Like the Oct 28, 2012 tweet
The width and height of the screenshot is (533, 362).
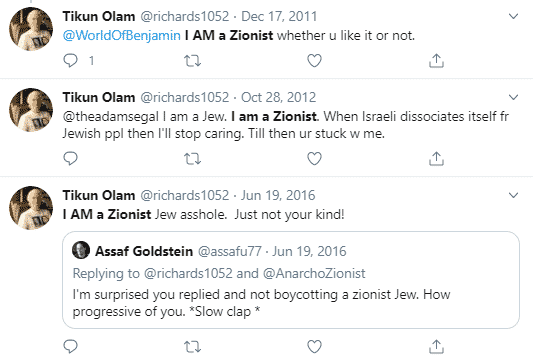click(314, 159)
